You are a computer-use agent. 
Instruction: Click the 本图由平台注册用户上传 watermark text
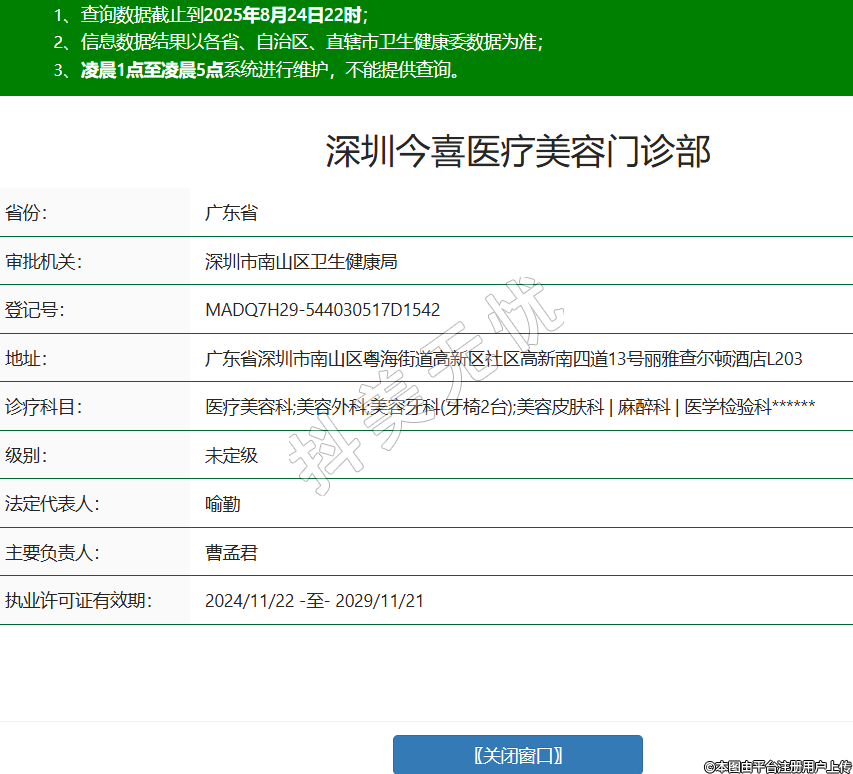(777, 766)
